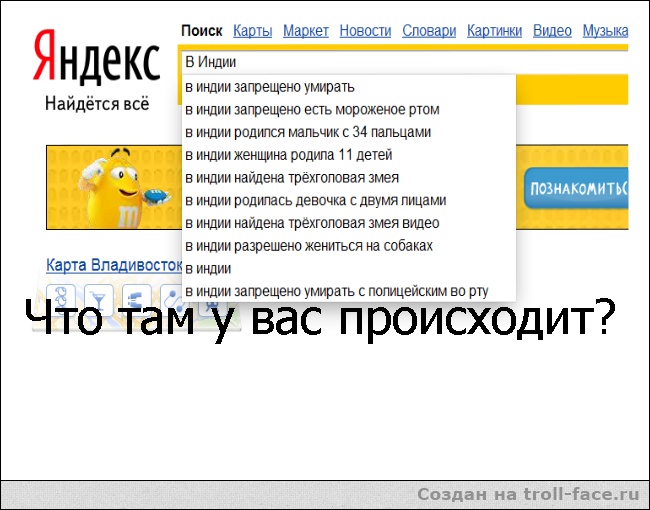The height and width of the screenshot is (510, 650).
Task: Click the search field containing 'В Индии'
Action: tap(404, 62)
